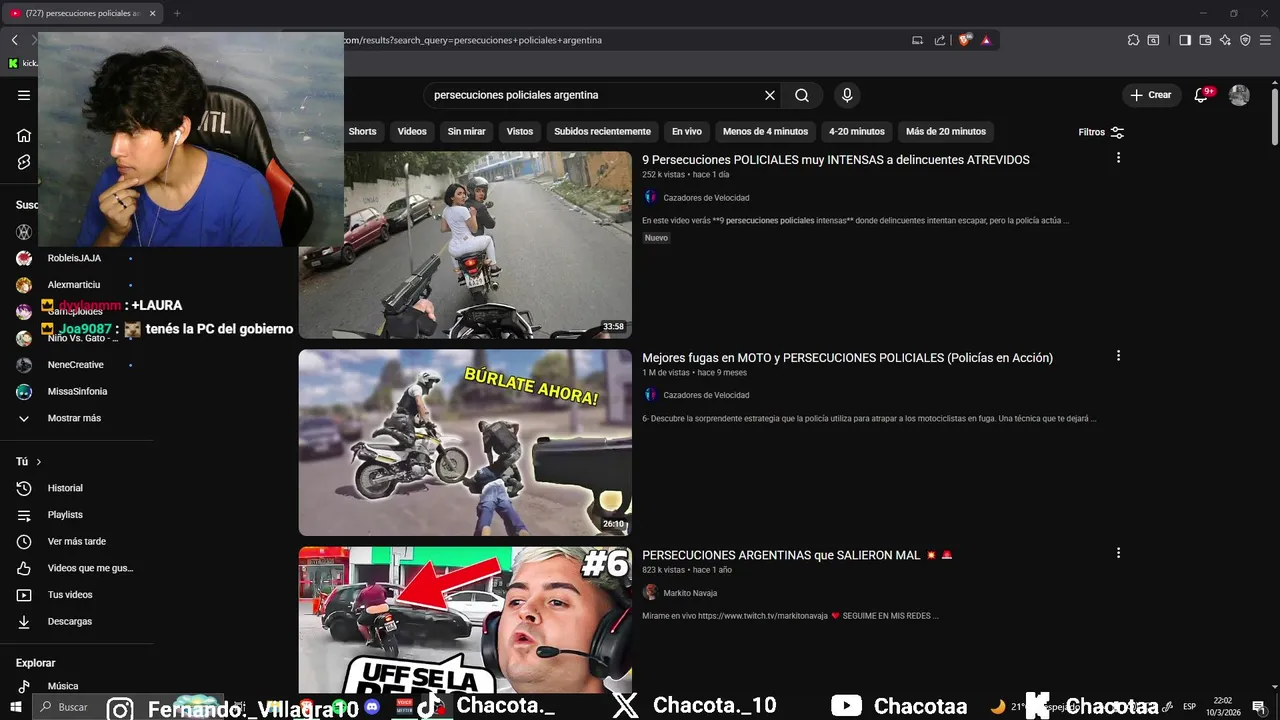The width and height of the screenshot is (1280, 720).
Task: Open the Shorts sidebar icon
Action: pyautogui.click(x=24, y=162)
